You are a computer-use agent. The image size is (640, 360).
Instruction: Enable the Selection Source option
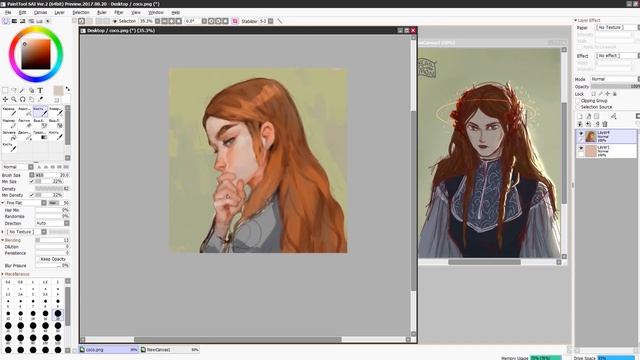coord(578,107)
